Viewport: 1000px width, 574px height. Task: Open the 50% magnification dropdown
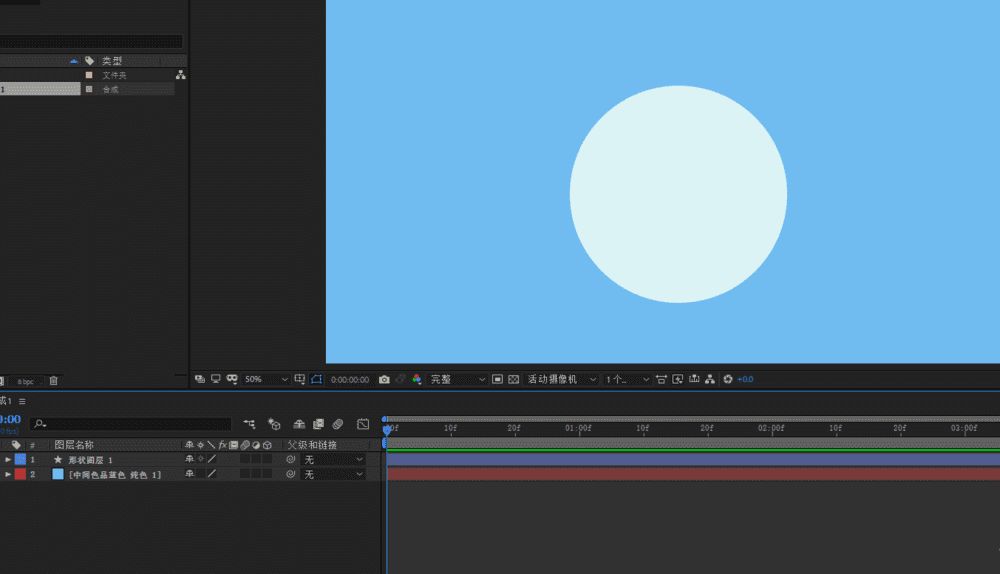(x=266, y=380)
